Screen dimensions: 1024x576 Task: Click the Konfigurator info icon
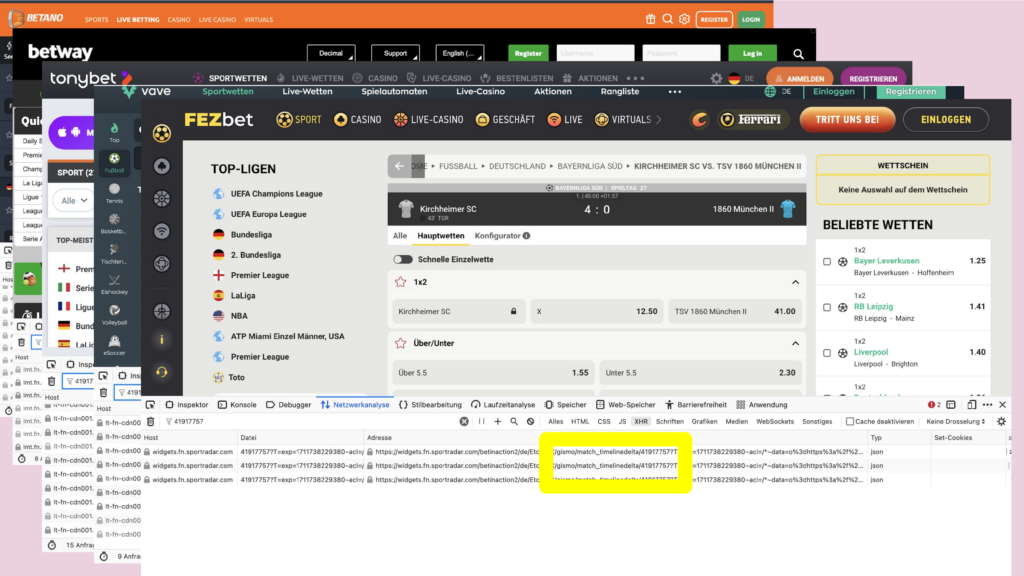[x=526, y=236]
